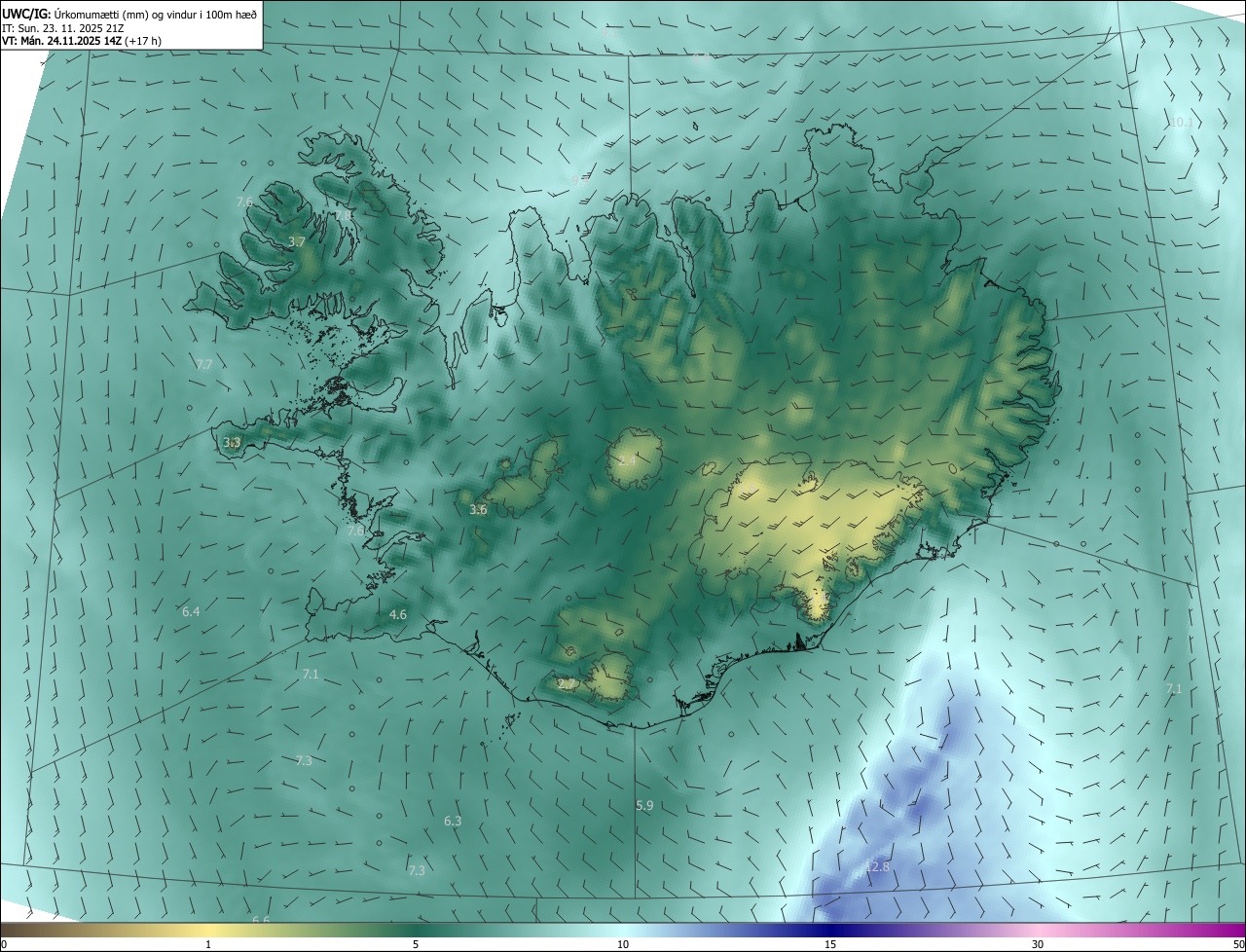Click the '15' tick label on the color scale
The image size is (1246, 952).
pyautogui.click(x=830, y=944)
